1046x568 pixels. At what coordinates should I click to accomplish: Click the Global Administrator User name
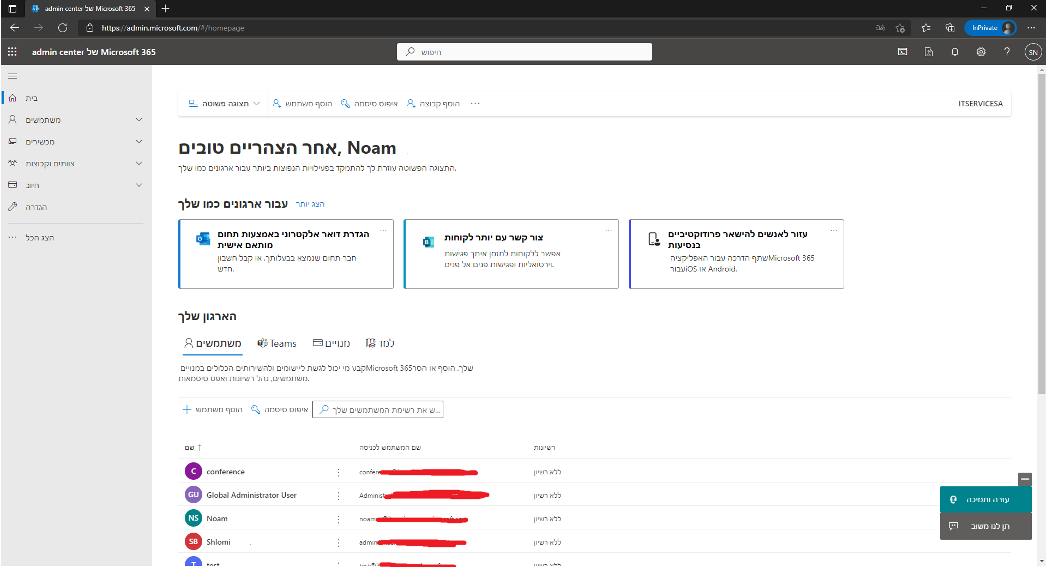[x=251, y=495]
